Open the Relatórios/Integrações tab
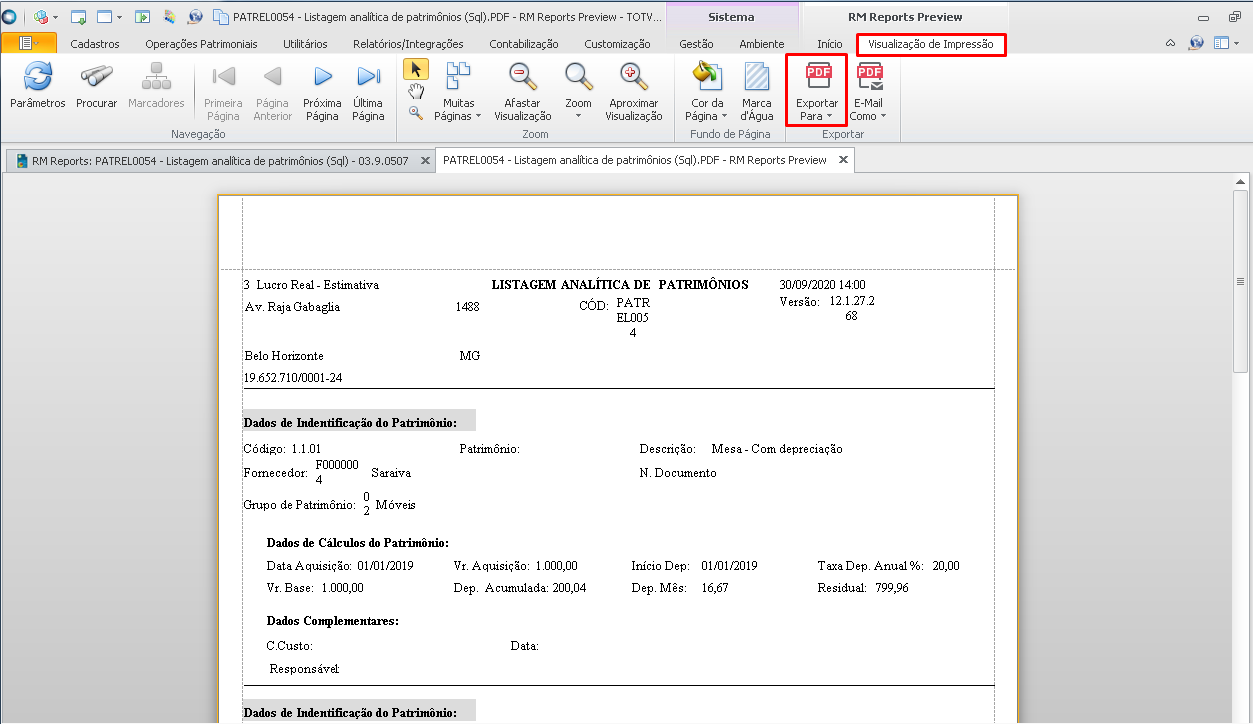The width and height of the screenshot is (1253, 724). 408,44
